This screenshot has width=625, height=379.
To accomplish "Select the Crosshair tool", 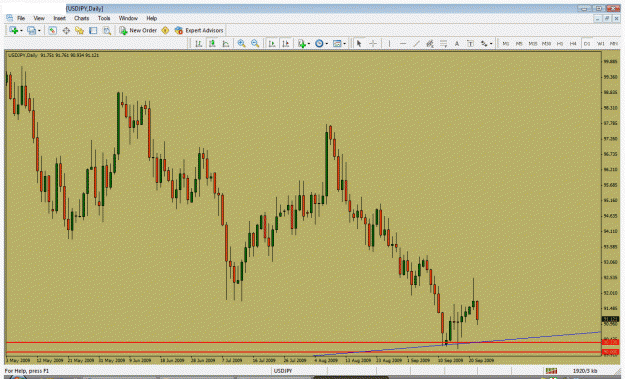I will (373, 44).
